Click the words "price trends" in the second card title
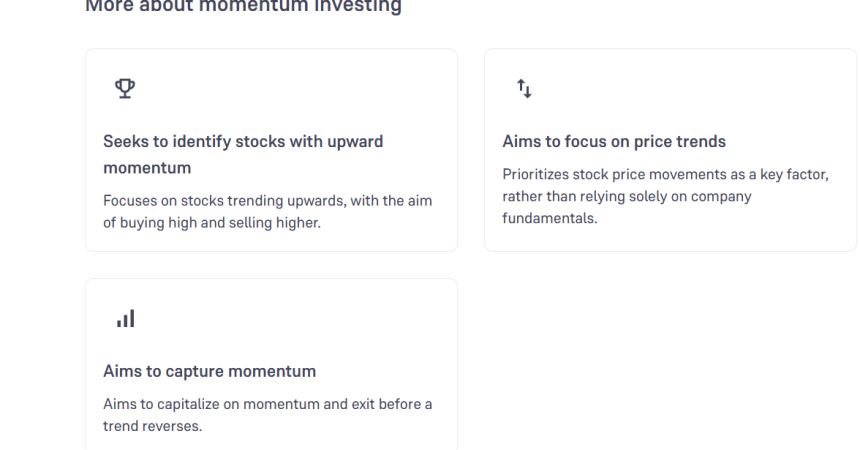Image resolution: width=860 pixels, height=450 pixels. tap(683, 142)
